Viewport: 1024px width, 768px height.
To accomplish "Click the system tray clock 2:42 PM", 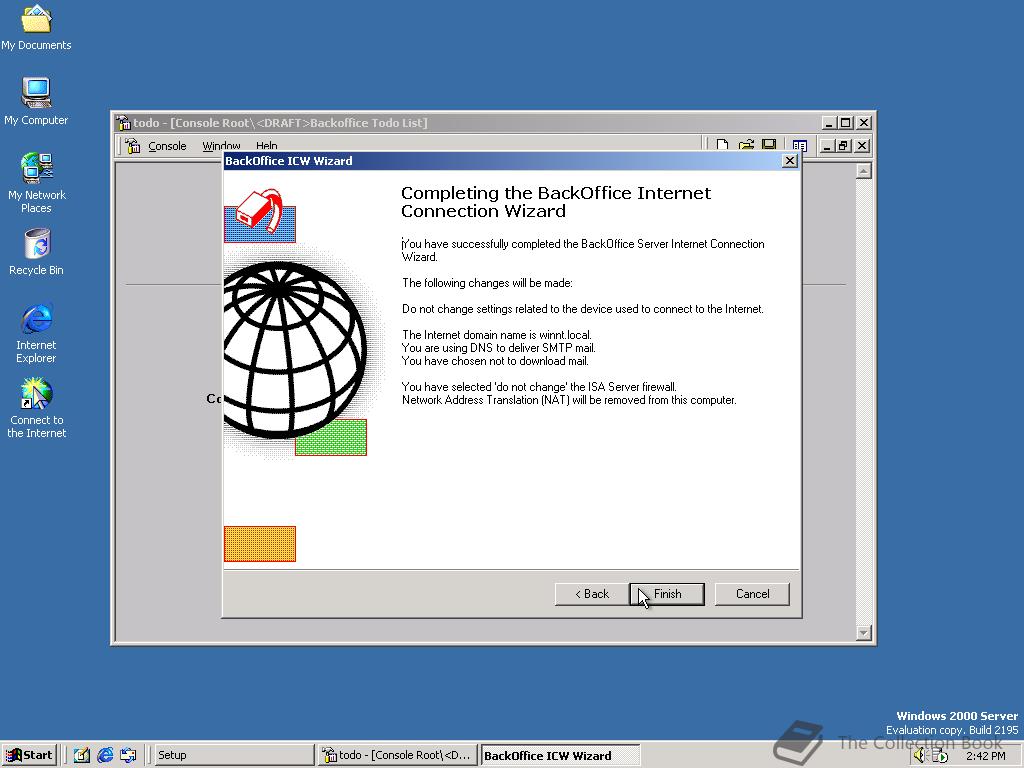I will [x=985, y=756].
